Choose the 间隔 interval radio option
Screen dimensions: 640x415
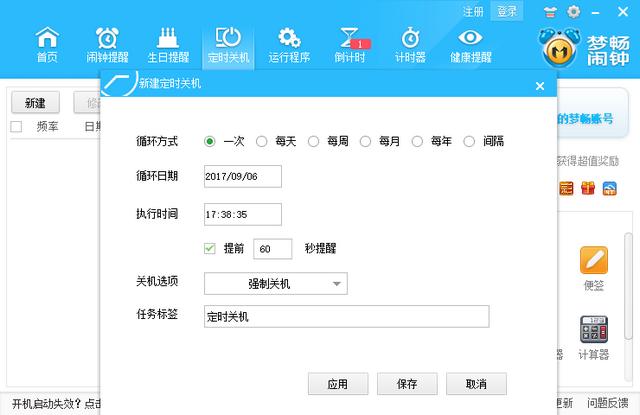(470, 142)
